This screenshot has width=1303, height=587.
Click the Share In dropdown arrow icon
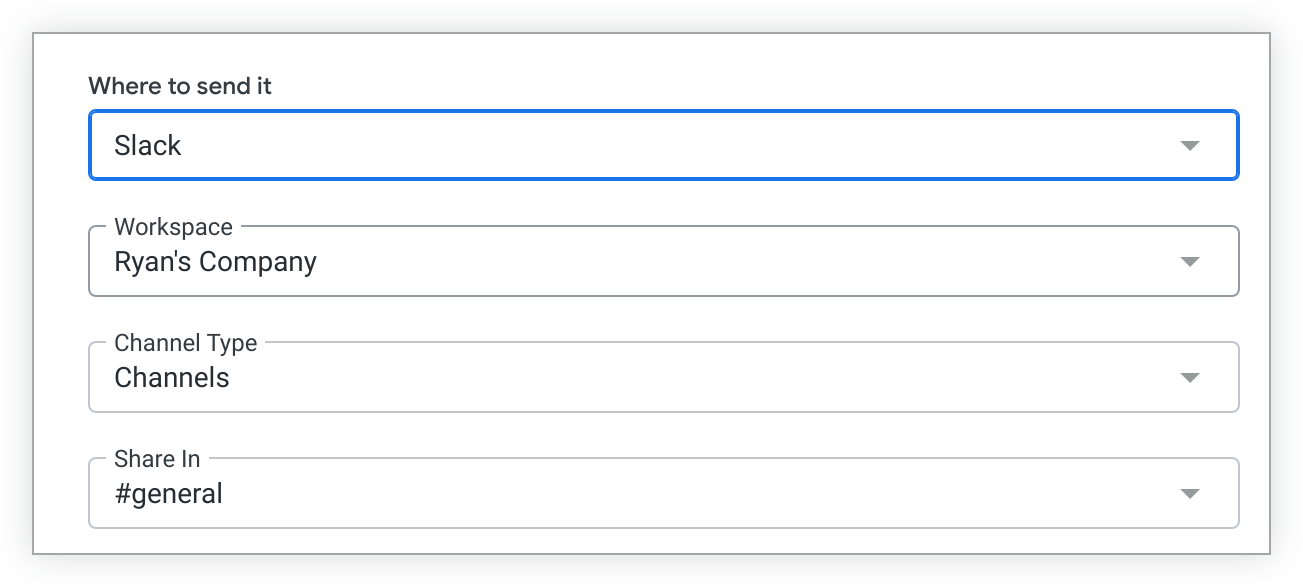1189,494
